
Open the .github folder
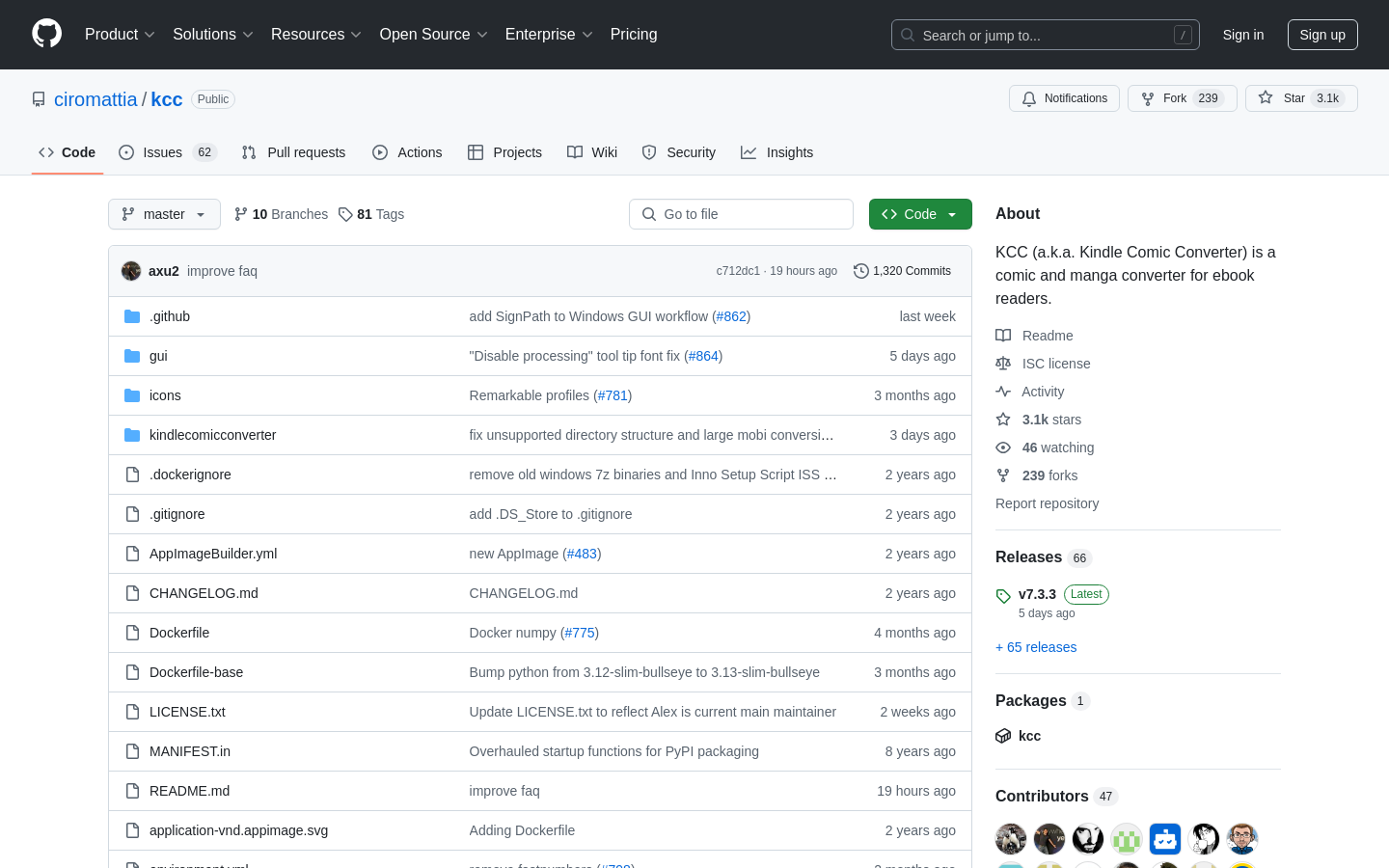[x=170, y=316]
